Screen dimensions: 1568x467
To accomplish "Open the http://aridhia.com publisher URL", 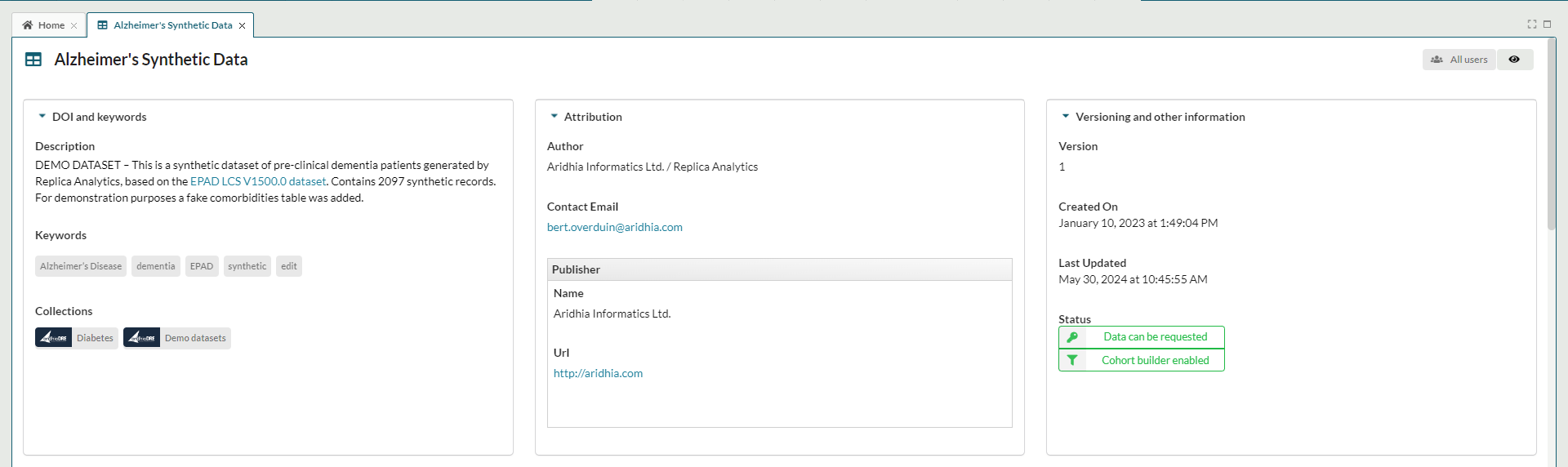I will point(598,373).
